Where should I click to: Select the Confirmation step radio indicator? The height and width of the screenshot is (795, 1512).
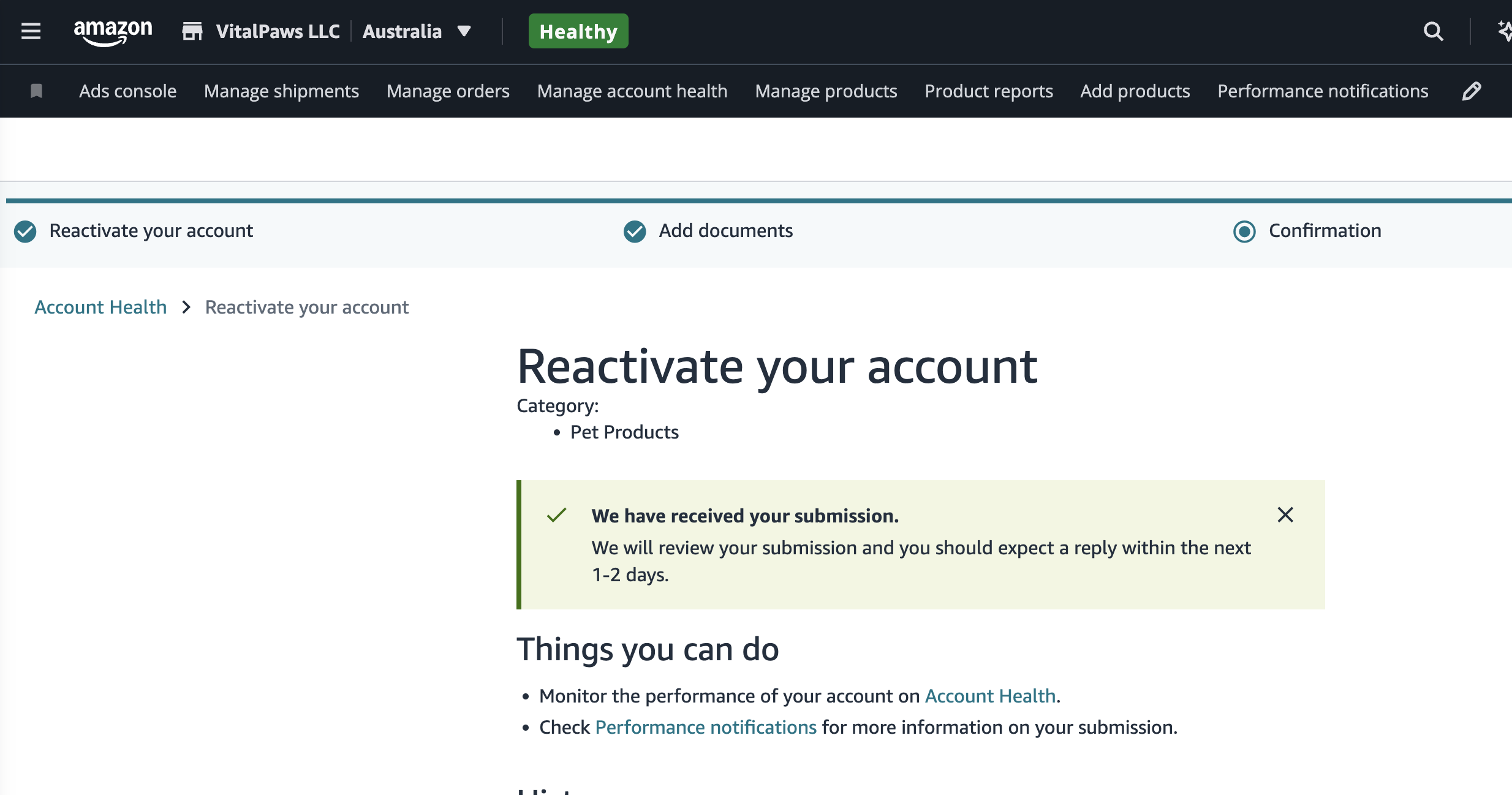pos(1244,232)
